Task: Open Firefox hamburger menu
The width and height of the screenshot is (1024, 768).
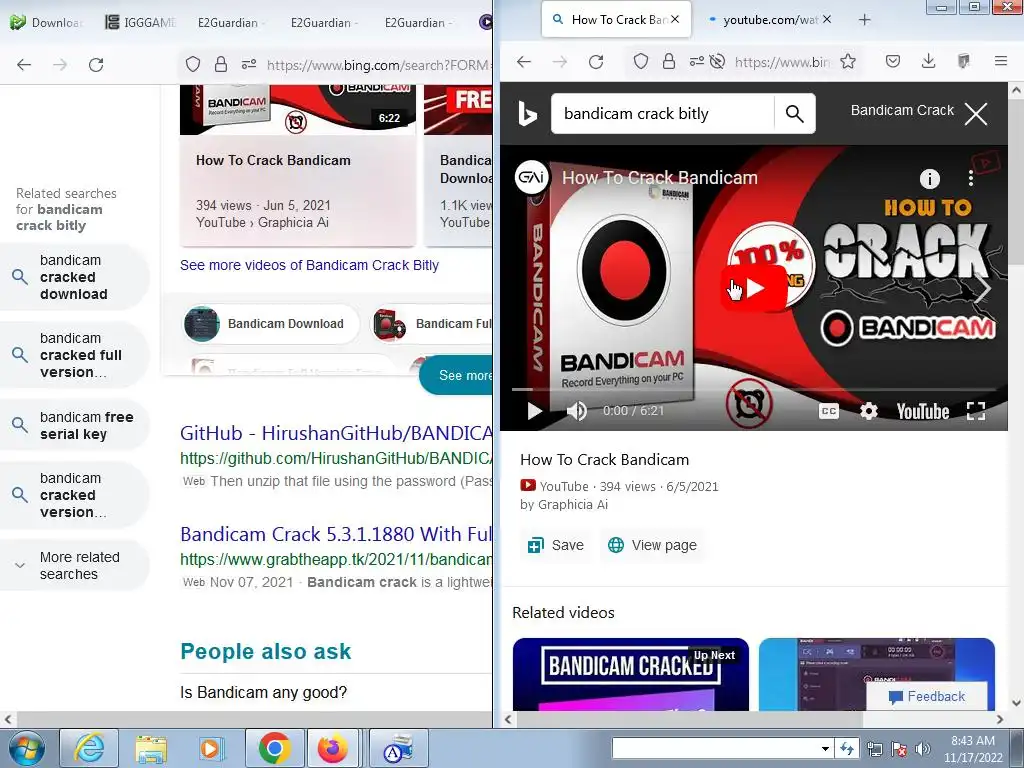Action: click(x=1000, y=61)
